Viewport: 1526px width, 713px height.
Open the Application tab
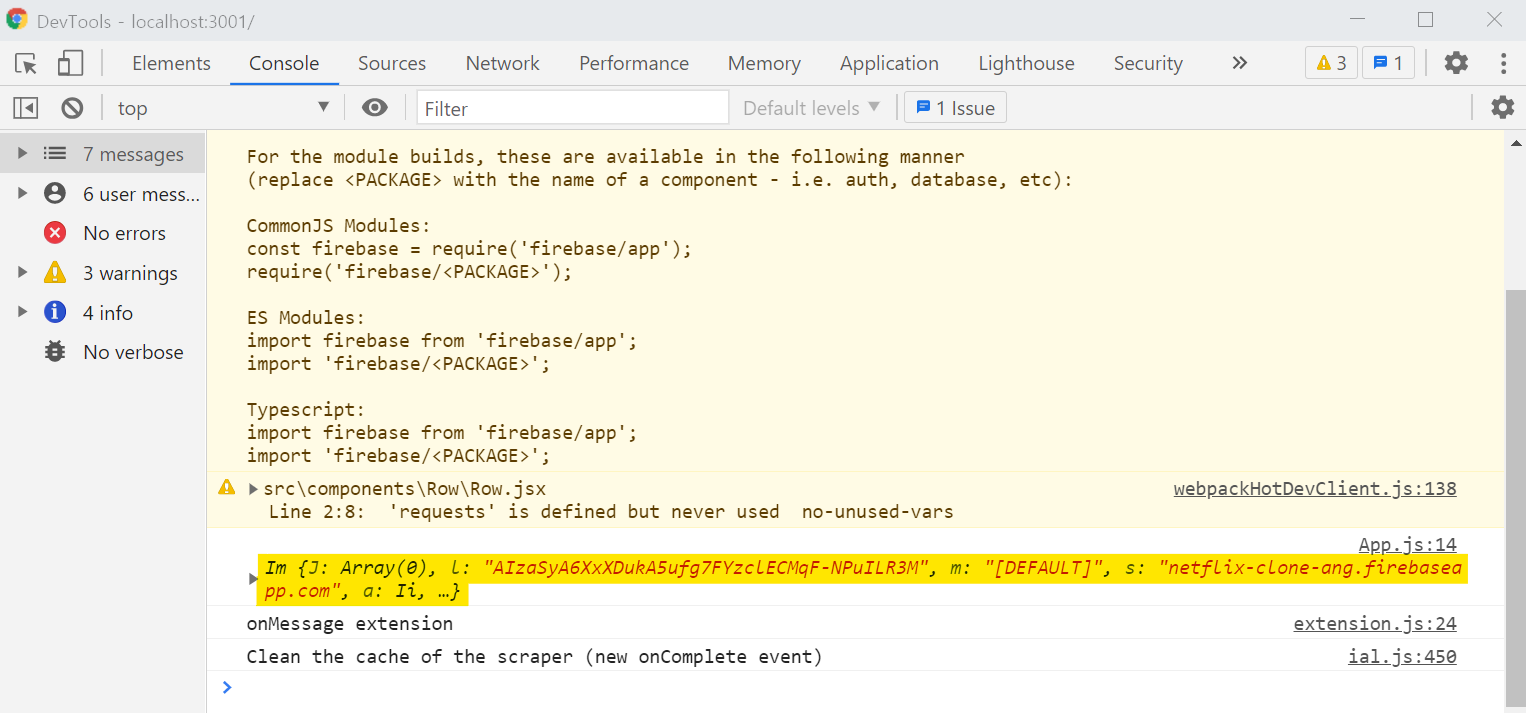click(889, 63)
